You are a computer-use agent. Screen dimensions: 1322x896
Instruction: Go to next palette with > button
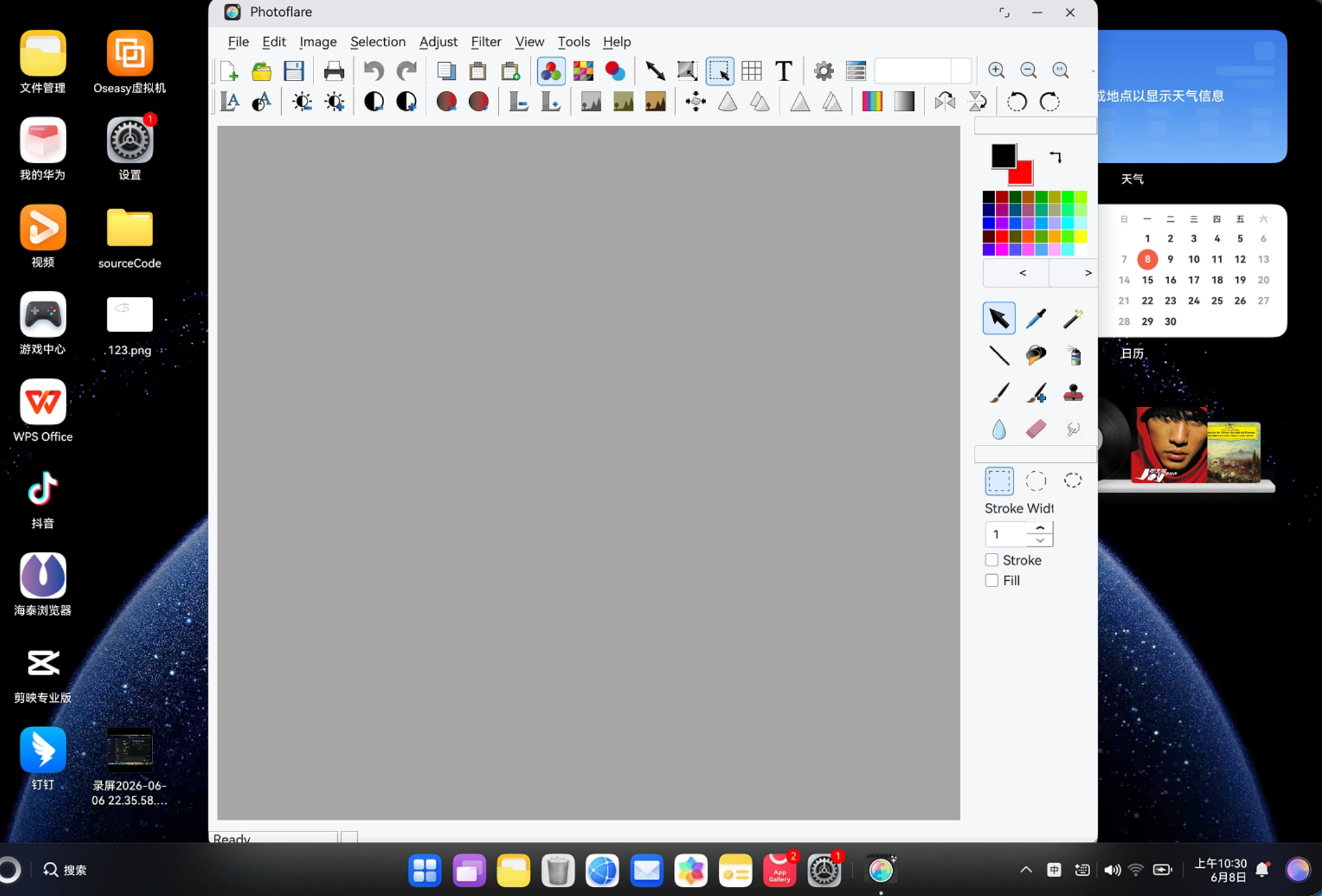[1074, 273]
